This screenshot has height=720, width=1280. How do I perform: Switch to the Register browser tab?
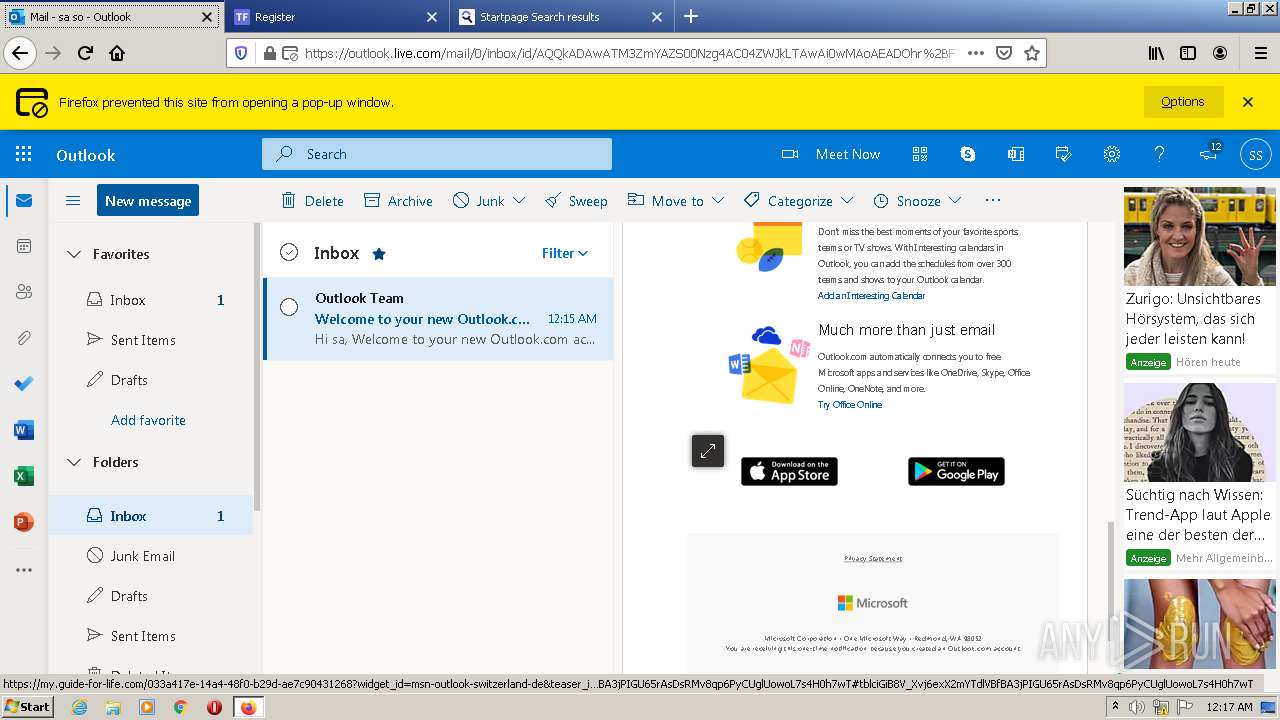click(x=335, y=17)
